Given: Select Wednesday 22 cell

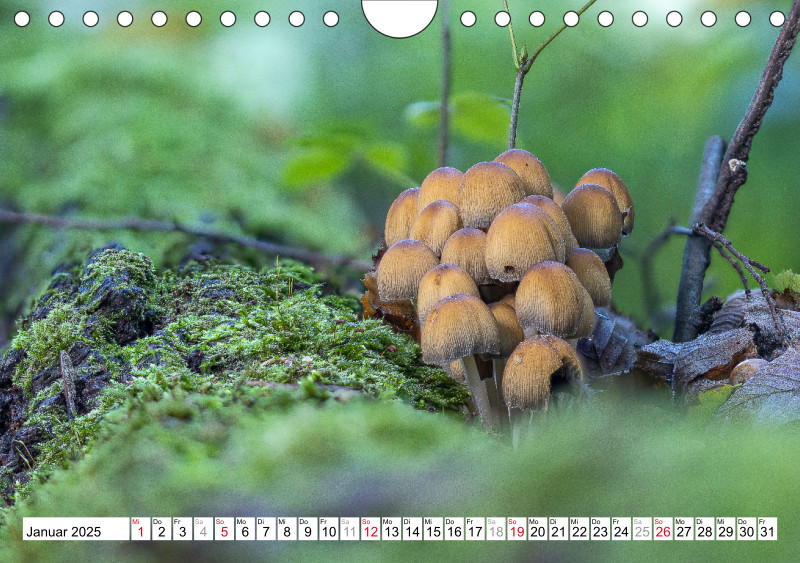Looking at the screenshot, I should point(580,529).
